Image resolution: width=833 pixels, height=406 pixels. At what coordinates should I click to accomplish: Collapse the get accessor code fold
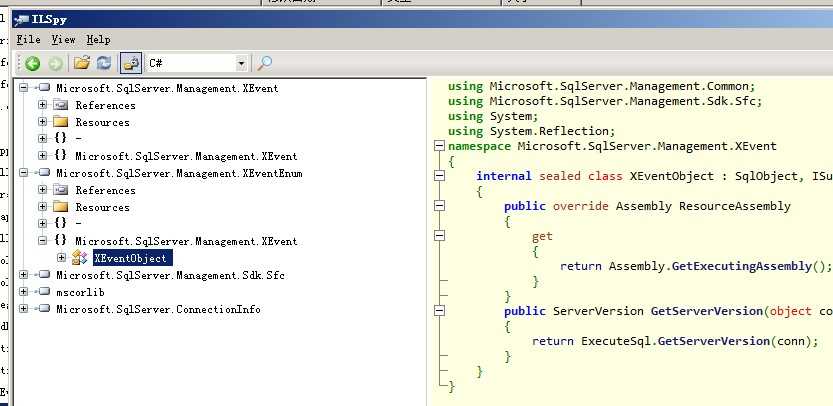click(x=439, y=235)
